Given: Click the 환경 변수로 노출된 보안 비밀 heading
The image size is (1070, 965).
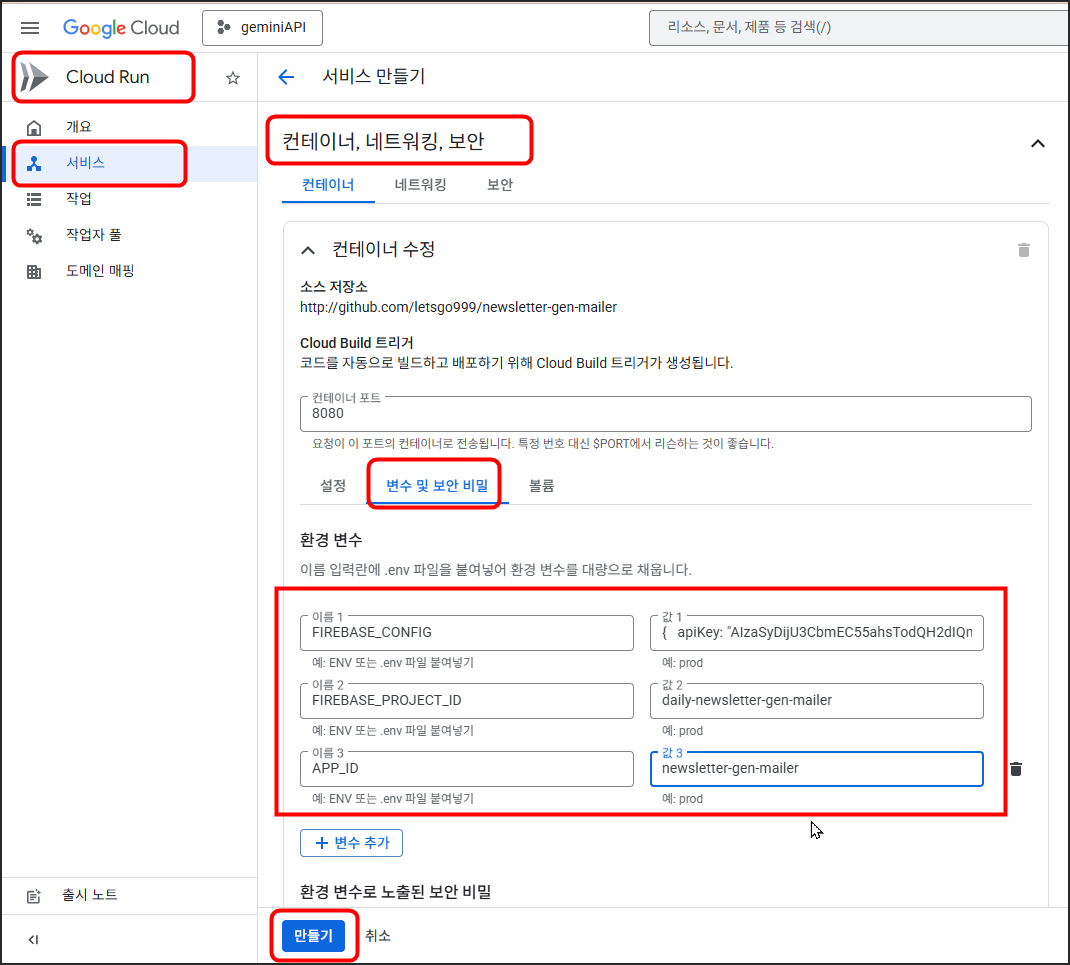Looking at the screenshot, I should (x=396, y=892).
